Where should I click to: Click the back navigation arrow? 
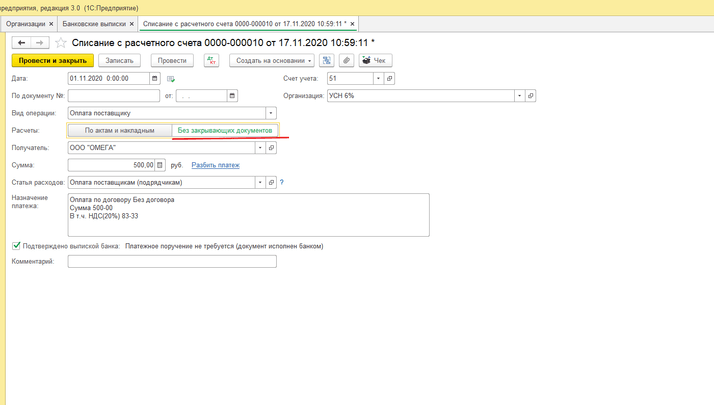(22, 43)
